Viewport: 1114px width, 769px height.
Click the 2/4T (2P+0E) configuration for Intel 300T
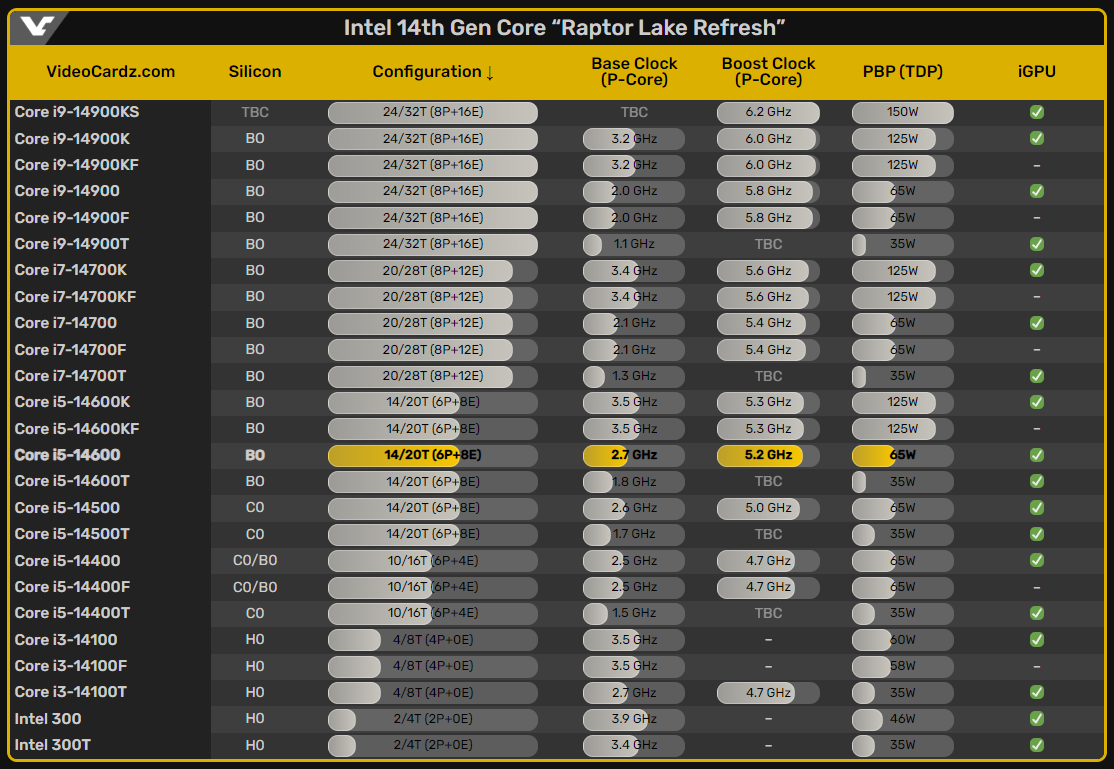433,745
